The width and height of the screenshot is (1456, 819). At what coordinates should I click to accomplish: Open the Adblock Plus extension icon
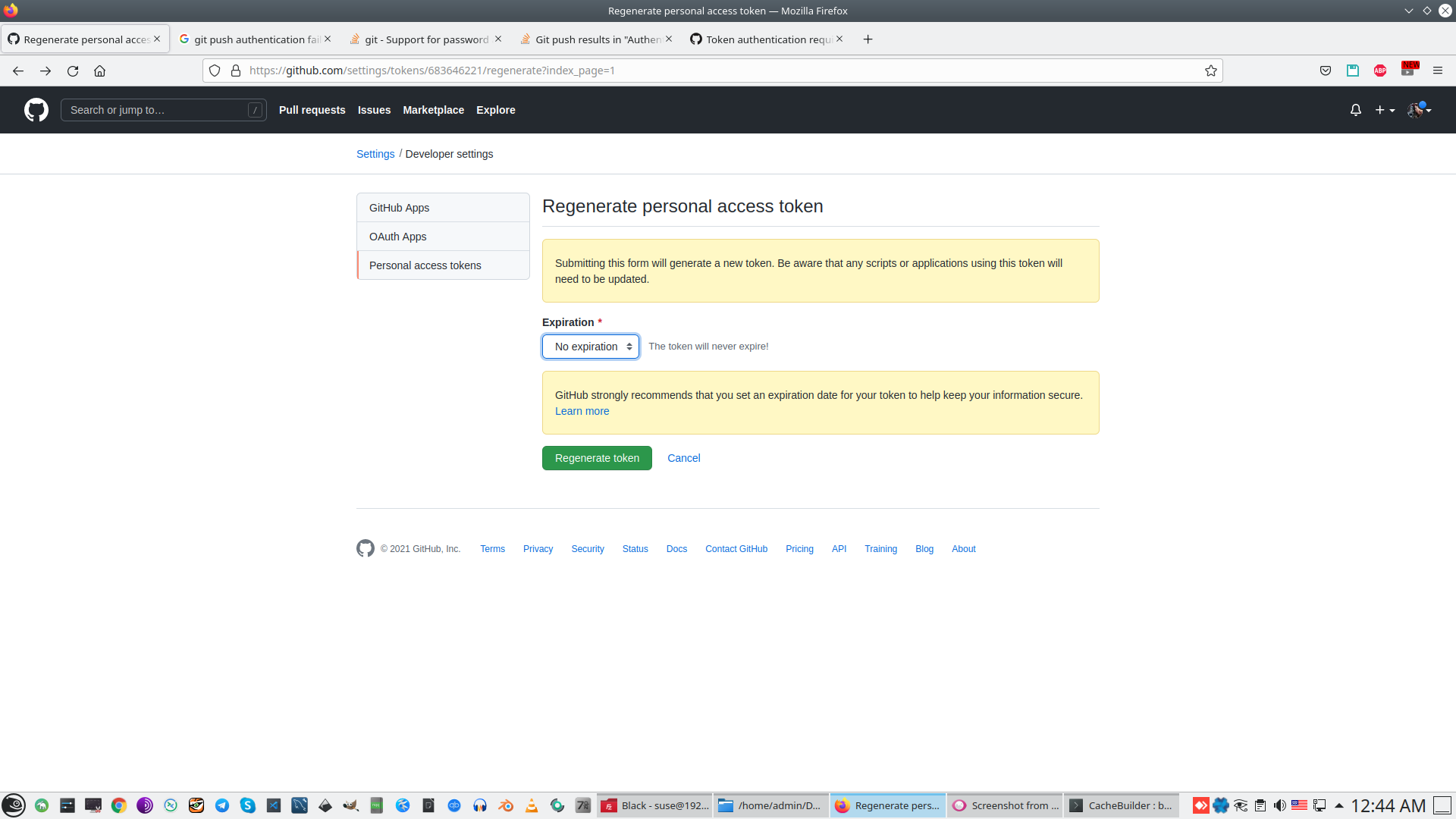pos(1379,71)
